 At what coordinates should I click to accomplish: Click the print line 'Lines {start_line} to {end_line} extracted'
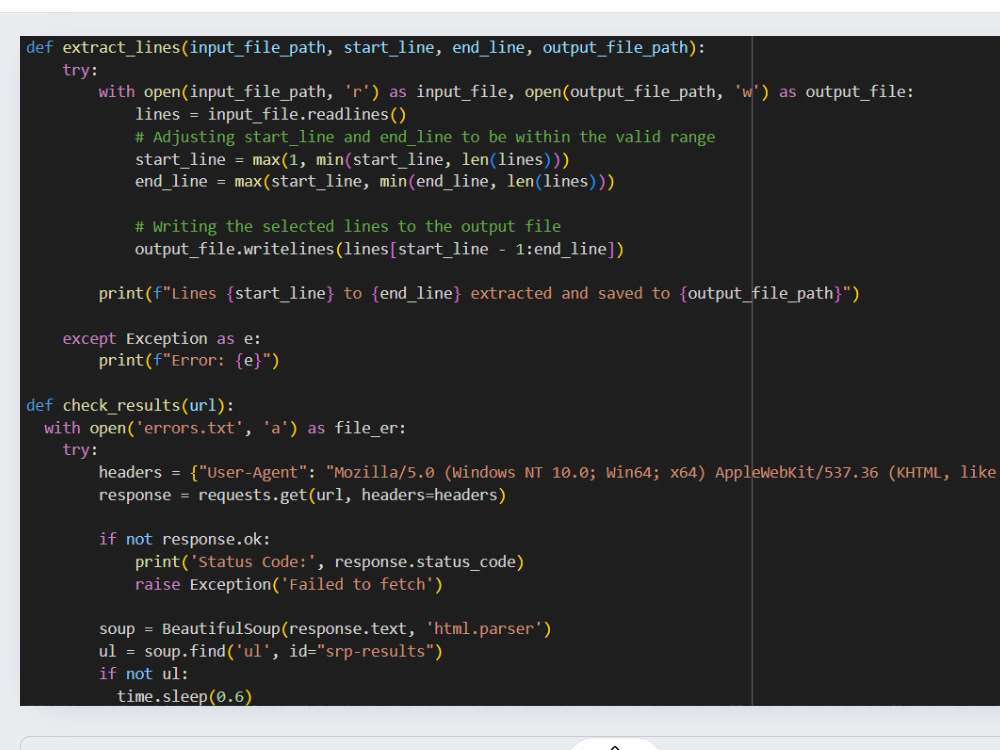click(x=479, y=293)
